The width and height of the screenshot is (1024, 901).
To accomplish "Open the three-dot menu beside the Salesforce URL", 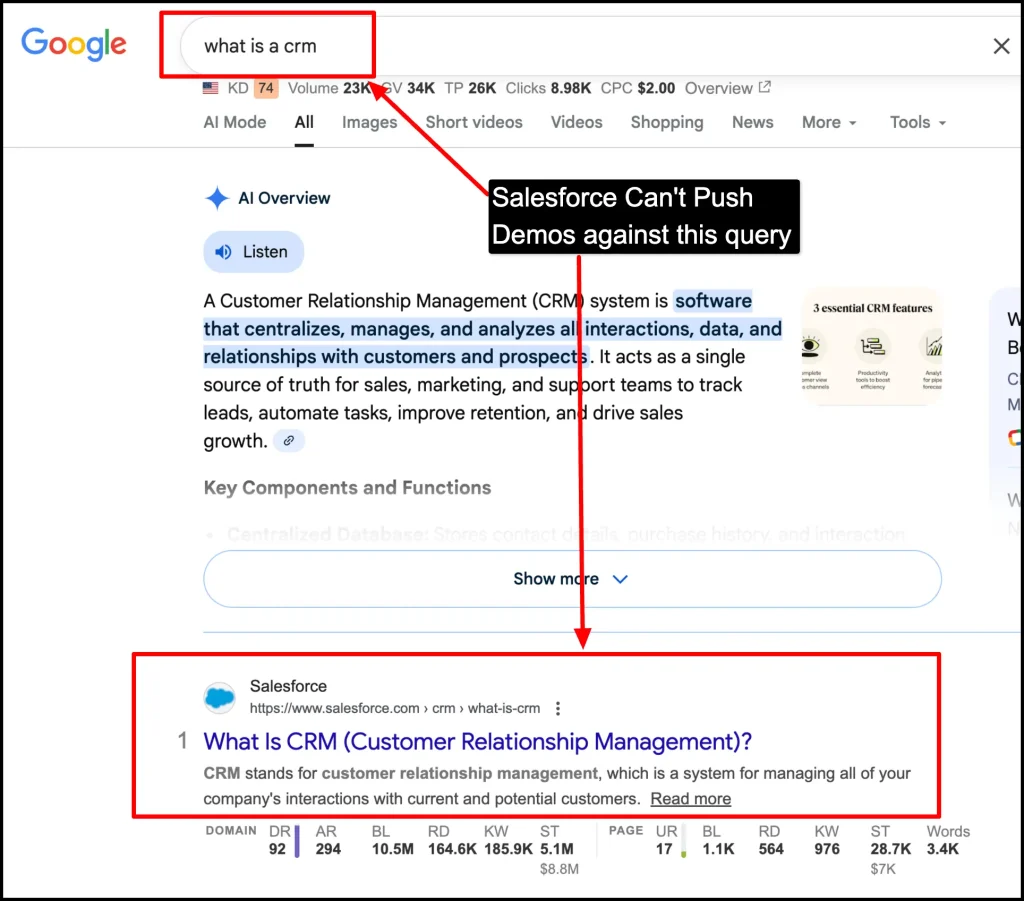I will tap(557, 707).
